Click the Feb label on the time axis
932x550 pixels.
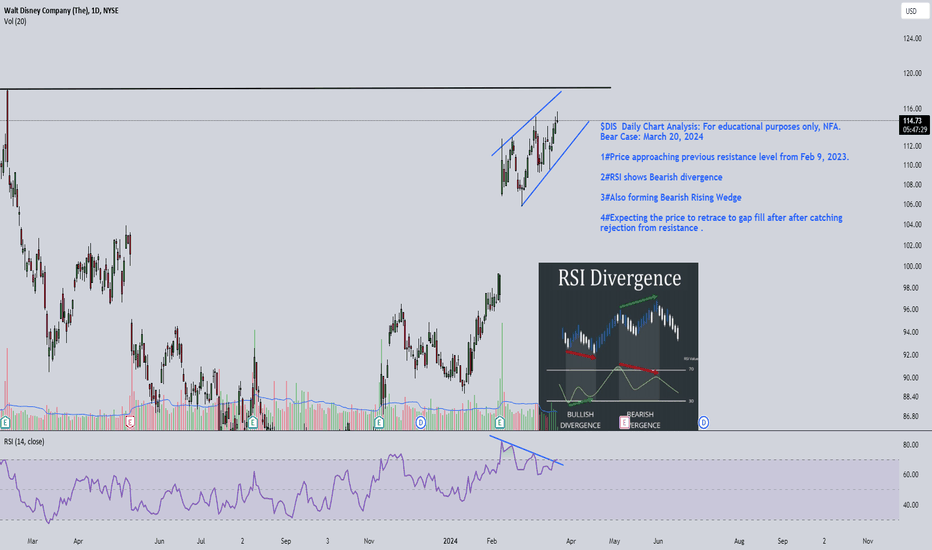click(x=492, y=541)
